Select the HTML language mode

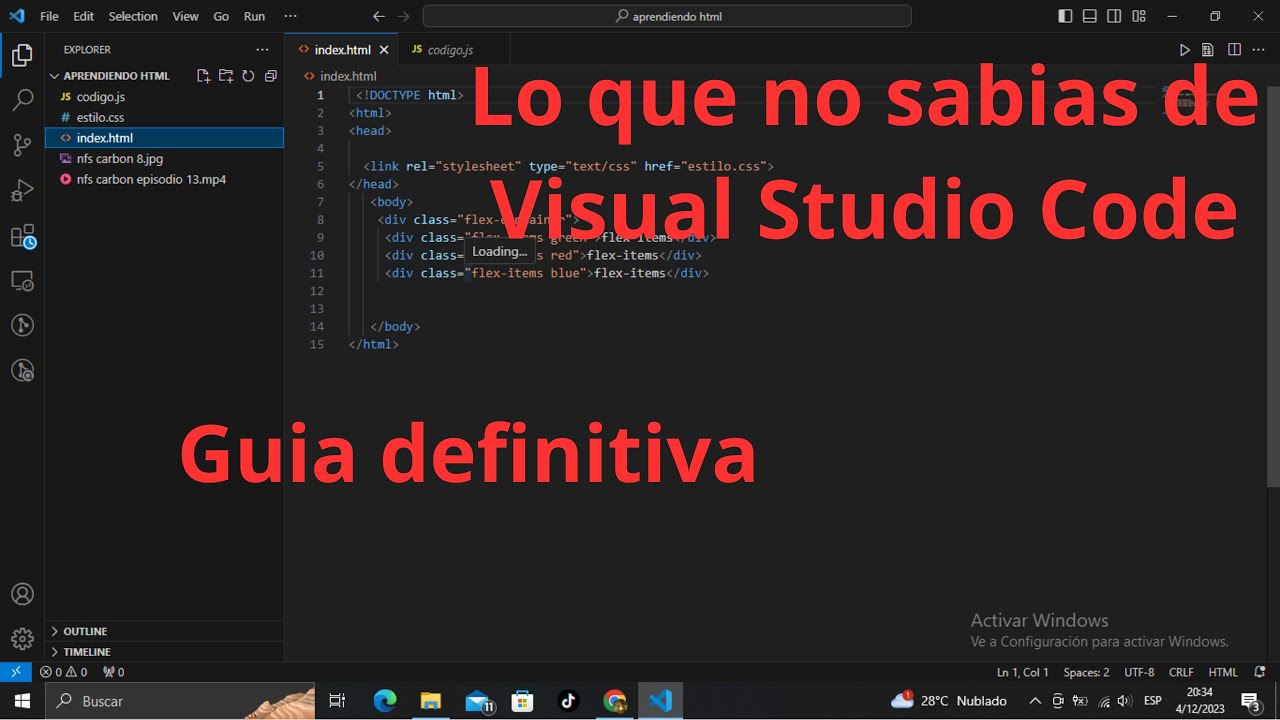click(1223, 672)
